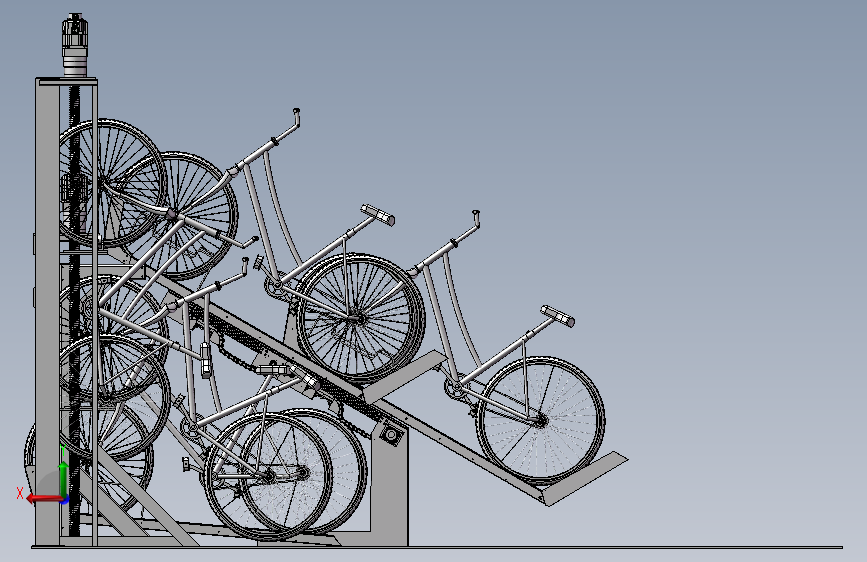Image resolution: width=867 pixels, height=562 pixels.
Task: Select the wheel of the lower-right bicycle
Action: (540, 420)
